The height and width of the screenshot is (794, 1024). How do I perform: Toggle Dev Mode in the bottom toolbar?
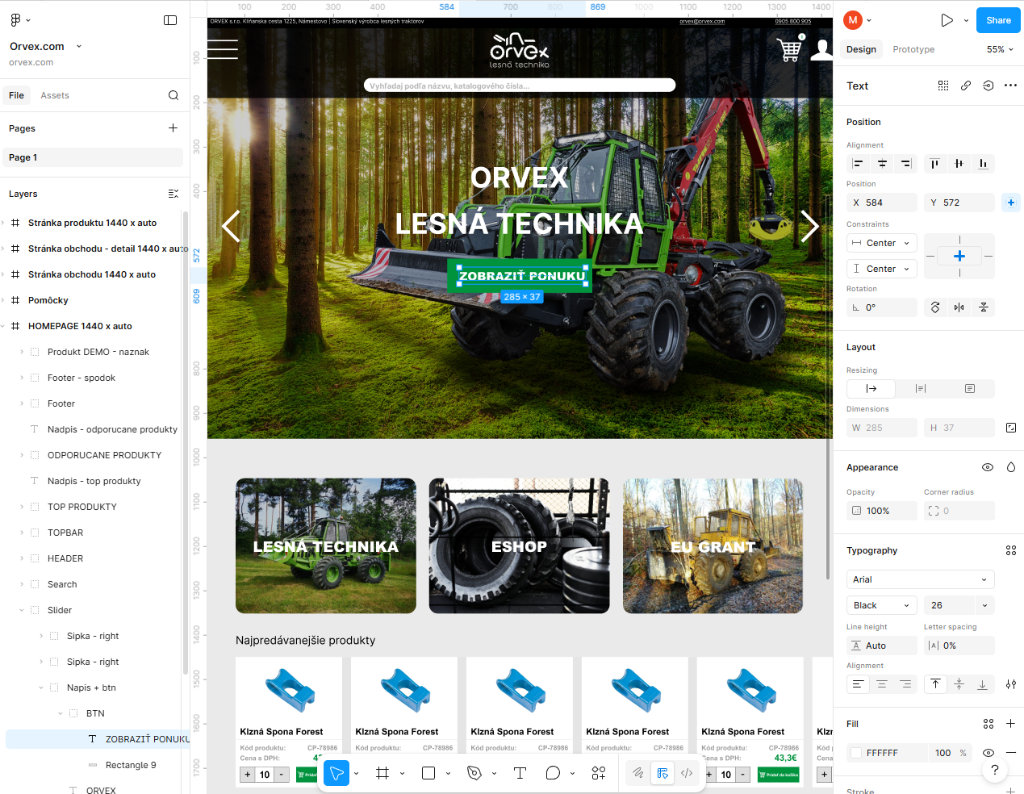[x=686, y=773]
